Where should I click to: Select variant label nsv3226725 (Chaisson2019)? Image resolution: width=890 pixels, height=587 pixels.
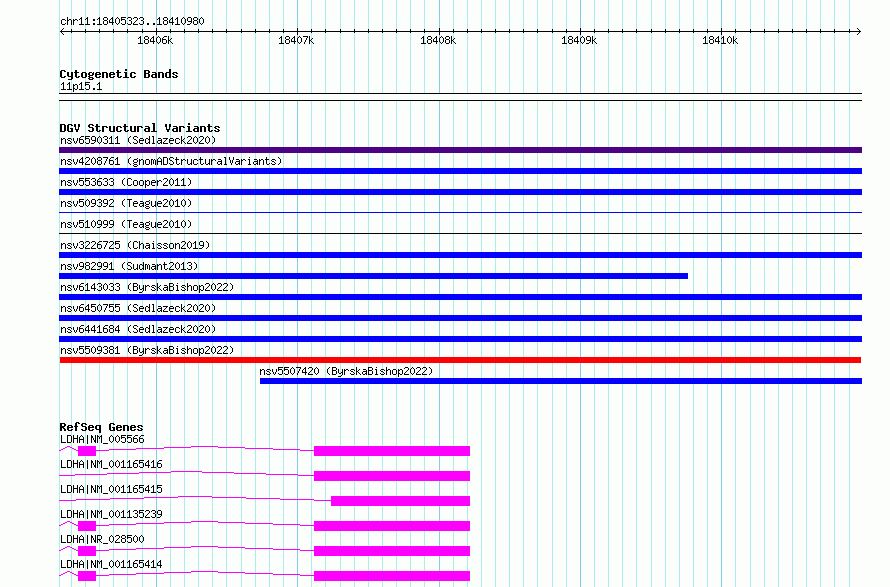pyautogui.click(x=135, y=245)
